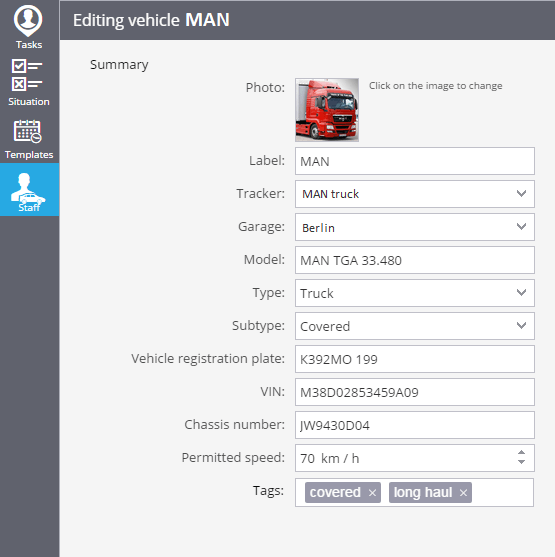Viewport: 555px width, 557px height.
Task: Click the hint text Click on the image to change
Action: pyautogui.click(x=436, y=86)
